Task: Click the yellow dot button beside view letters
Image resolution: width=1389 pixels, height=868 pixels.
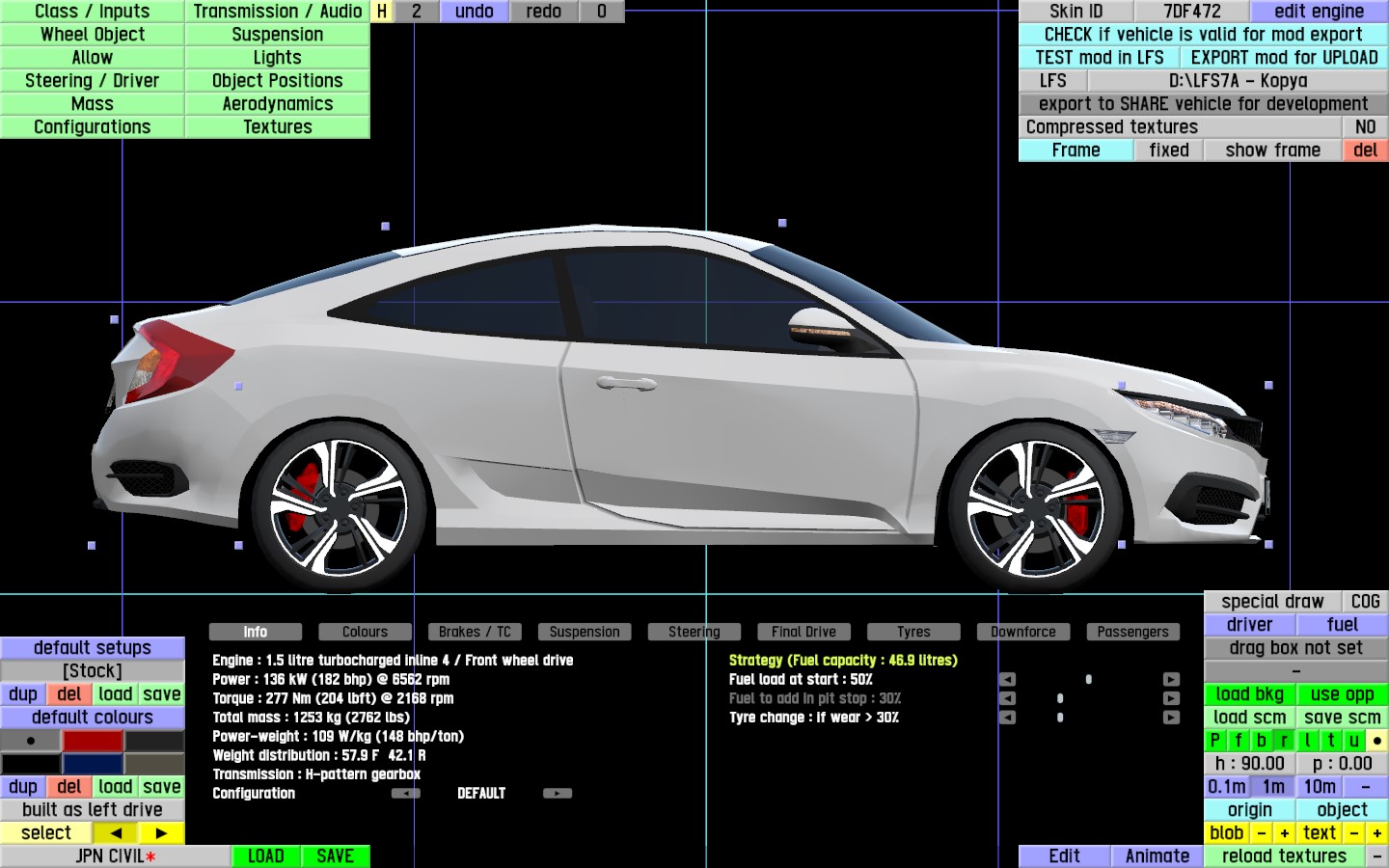Action: click(1377, 741)
